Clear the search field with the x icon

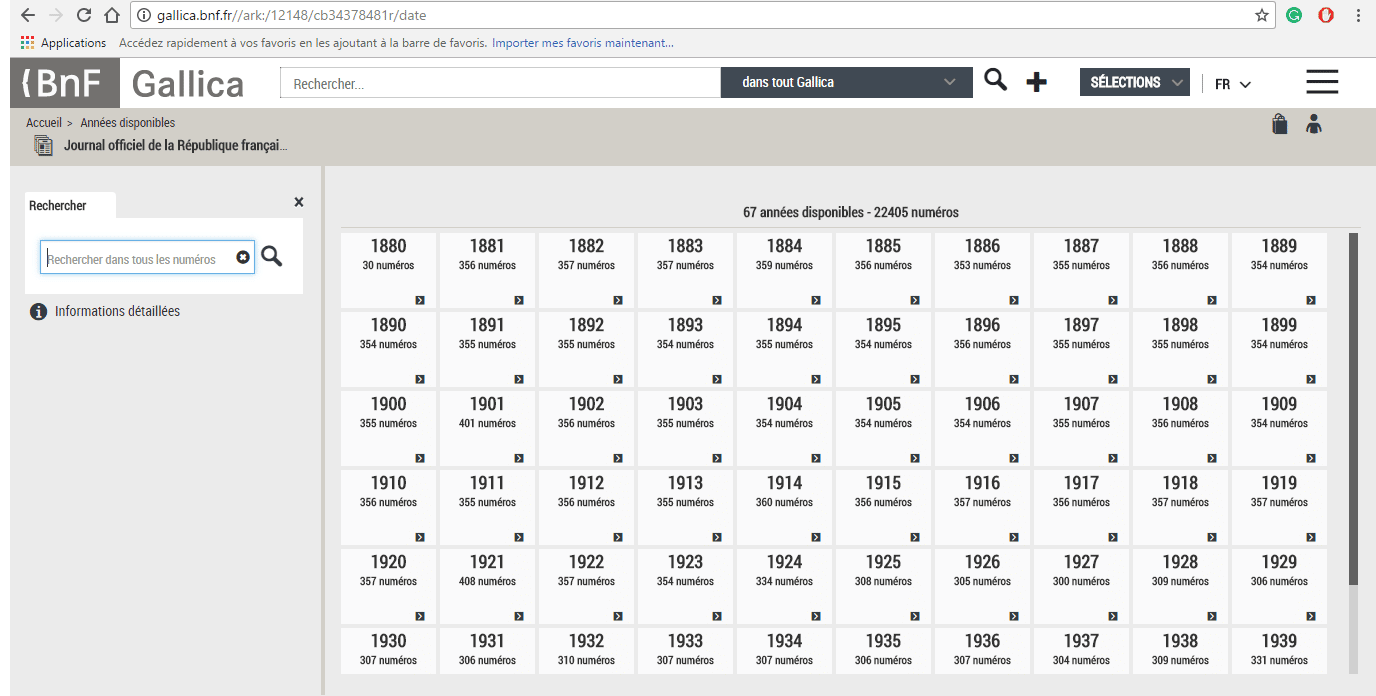[x=243, y=258]
